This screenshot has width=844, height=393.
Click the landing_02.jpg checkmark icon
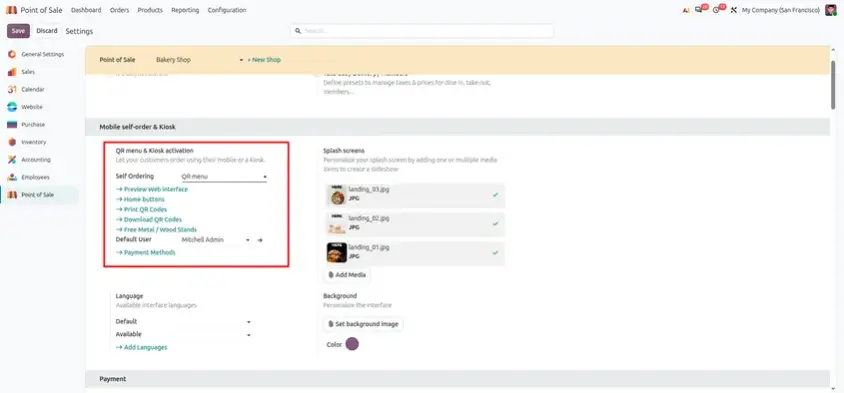495,224
